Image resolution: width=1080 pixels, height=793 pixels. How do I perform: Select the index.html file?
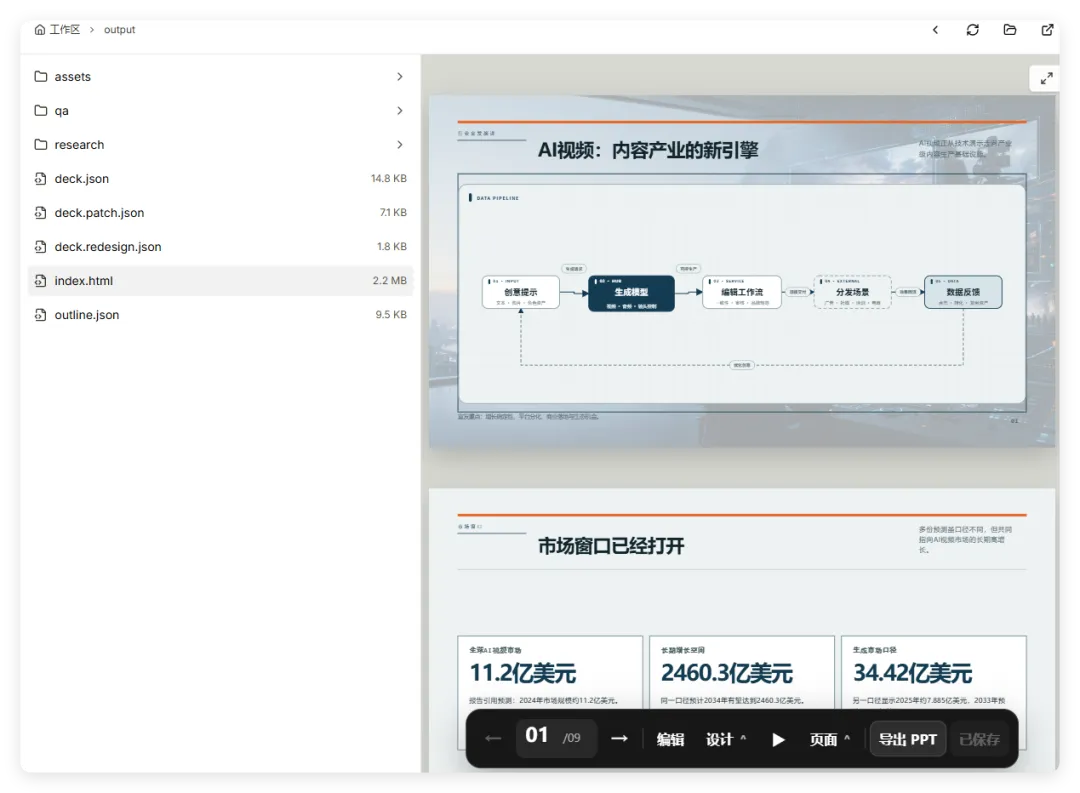220,280
